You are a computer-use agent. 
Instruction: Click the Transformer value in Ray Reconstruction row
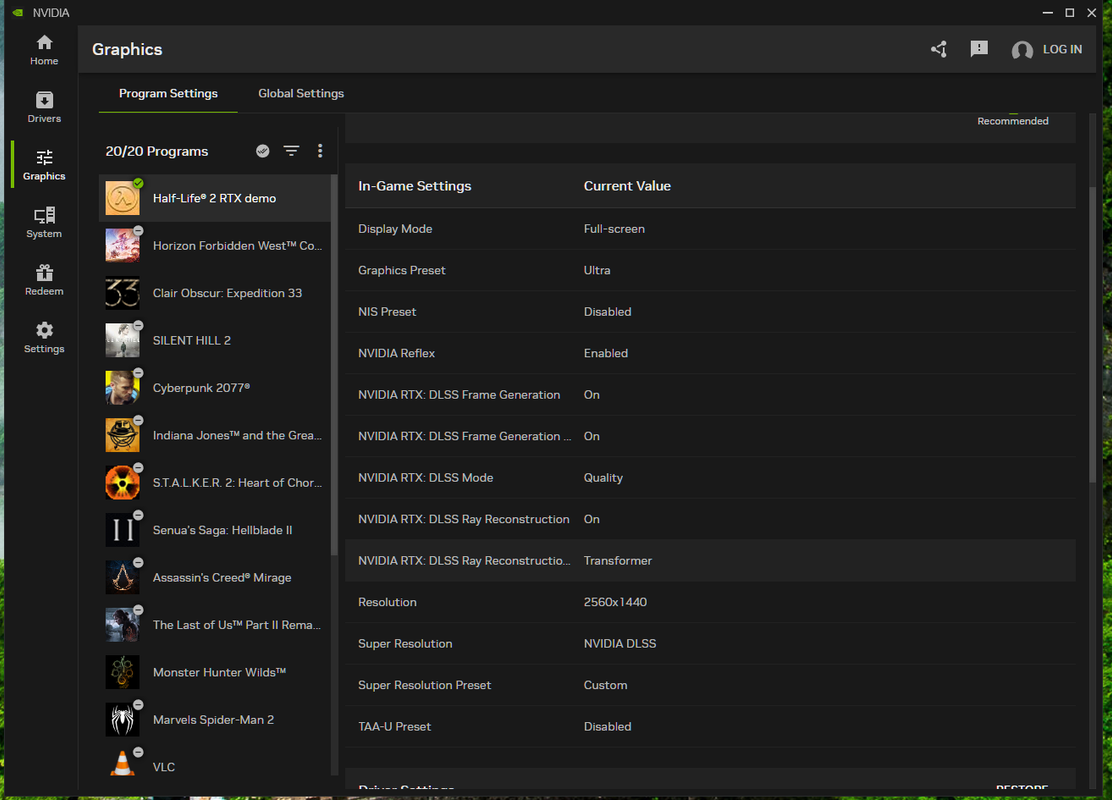tap(618, 561)
